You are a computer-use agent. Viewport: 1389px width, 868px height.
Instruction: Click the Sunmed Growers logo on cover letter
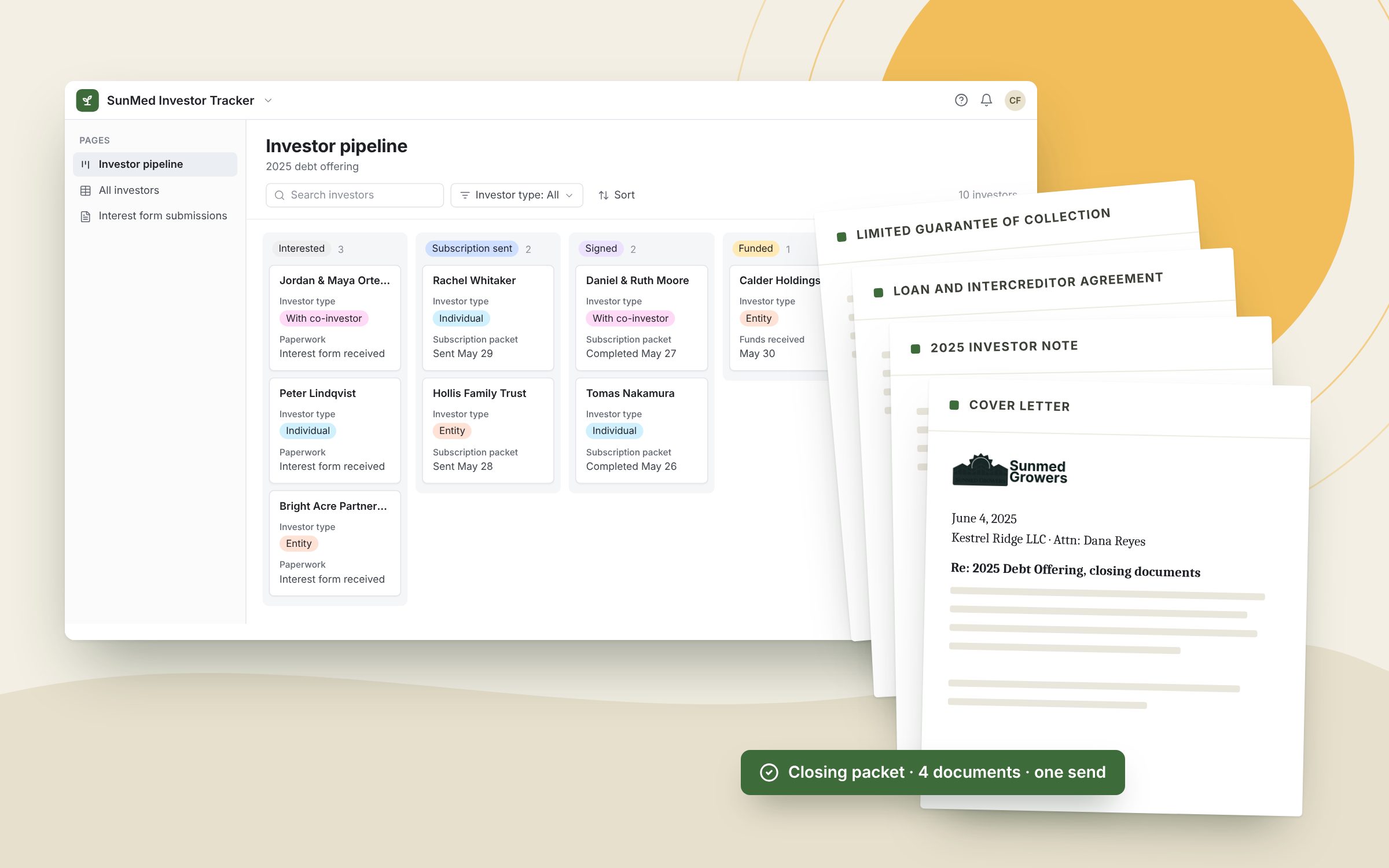pos(1009,470)
